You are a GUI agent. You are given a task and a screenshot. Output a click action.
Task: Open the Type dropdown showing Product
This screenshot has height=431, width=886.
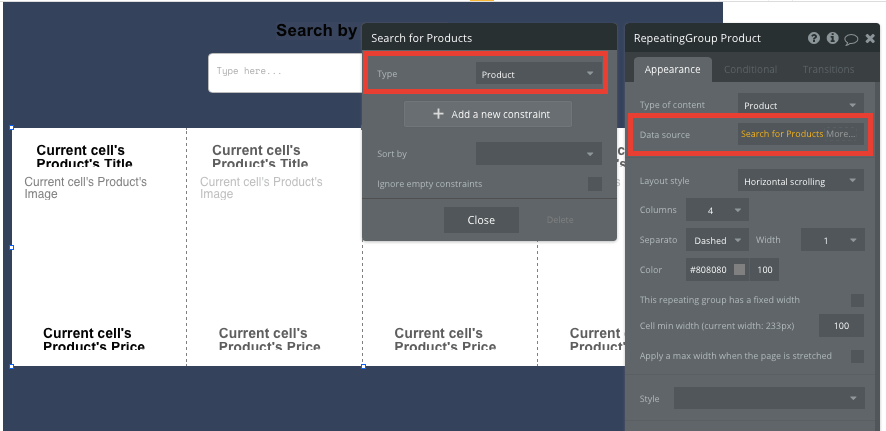538,73
